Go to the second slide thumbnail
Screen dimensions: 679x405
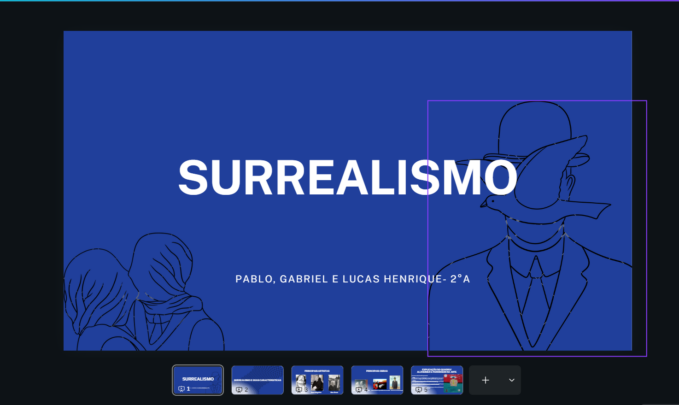(x=257, y=376)
